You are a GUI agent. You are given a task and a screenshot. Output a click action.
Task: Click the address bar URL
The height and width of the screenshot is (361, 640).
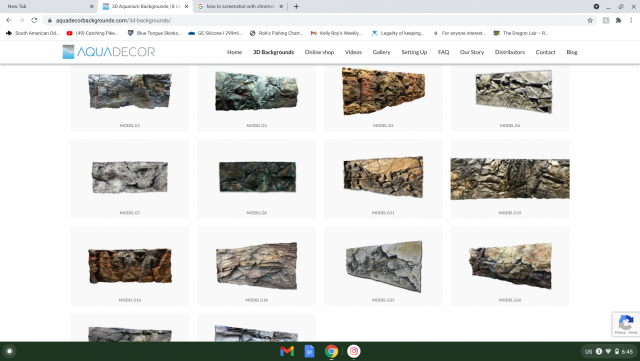click(113, 20)
